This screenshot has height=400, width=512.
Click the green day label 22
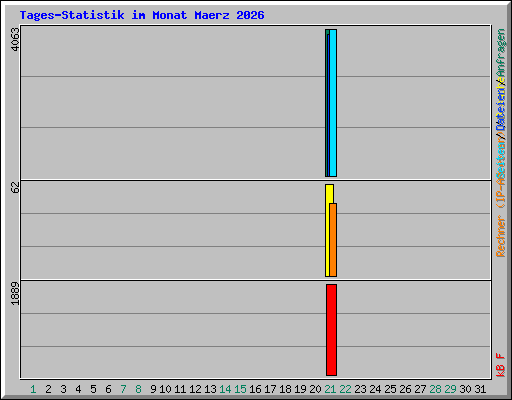(345, 389)
